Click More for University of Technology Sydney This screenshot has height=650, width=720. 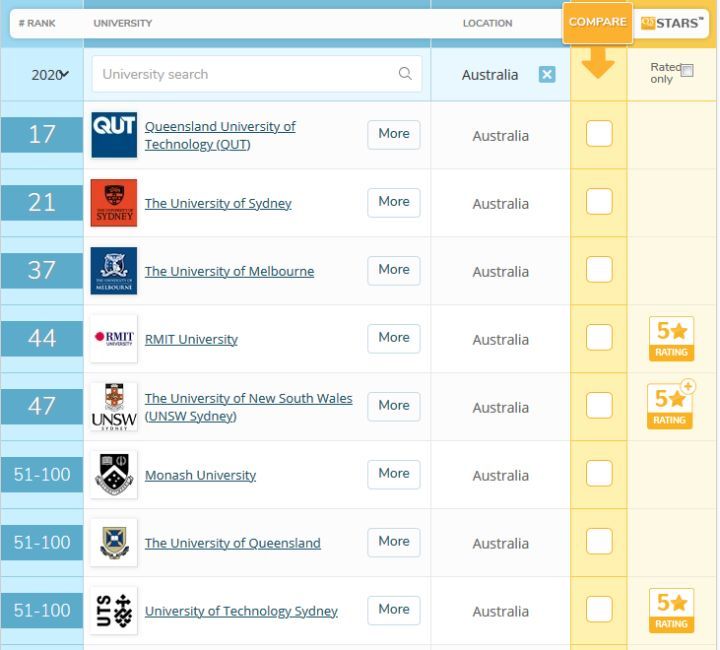pos(394,610)
